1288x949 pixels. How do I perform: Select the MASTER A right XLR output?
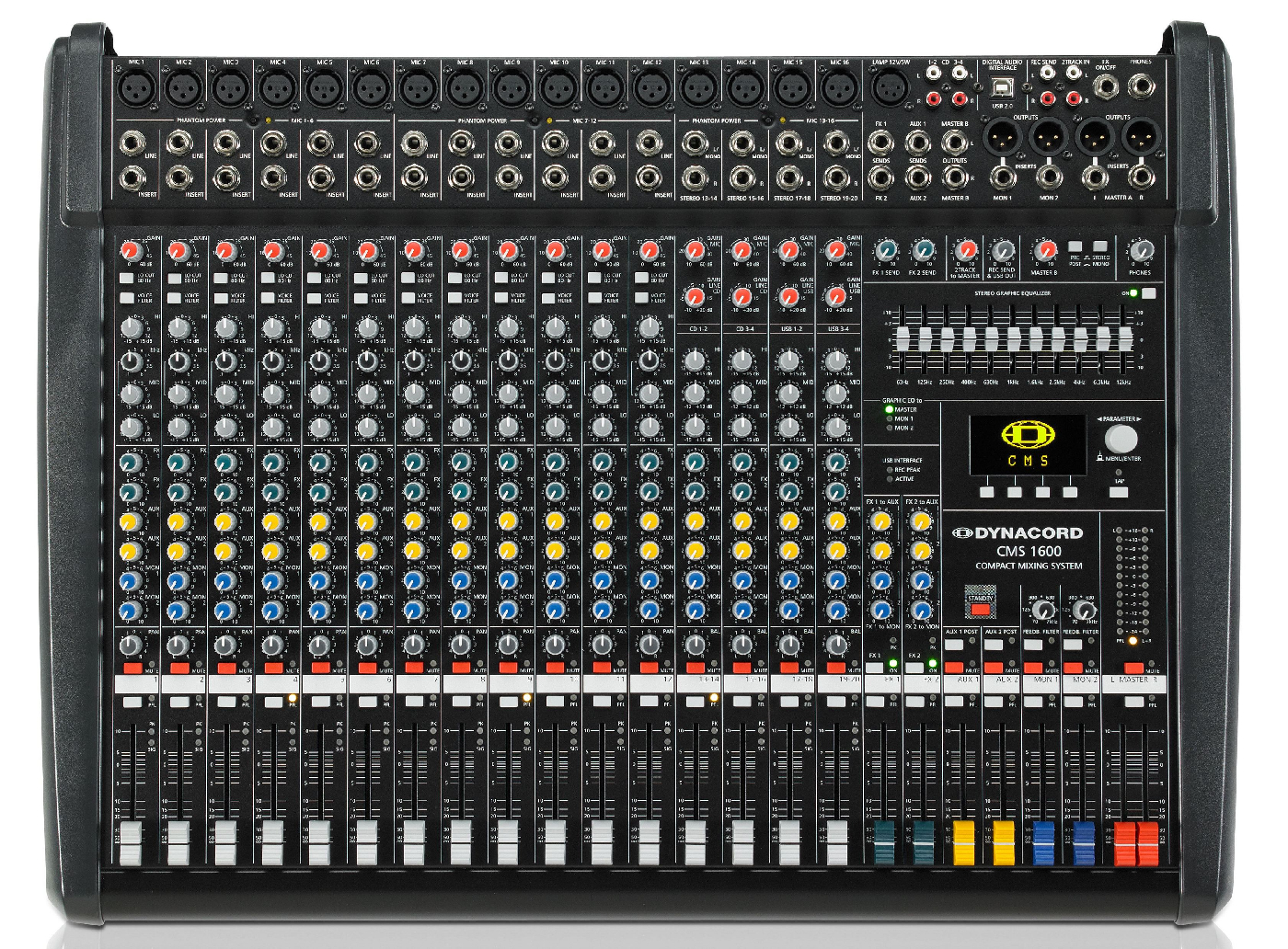click(x=1141, y=138)
